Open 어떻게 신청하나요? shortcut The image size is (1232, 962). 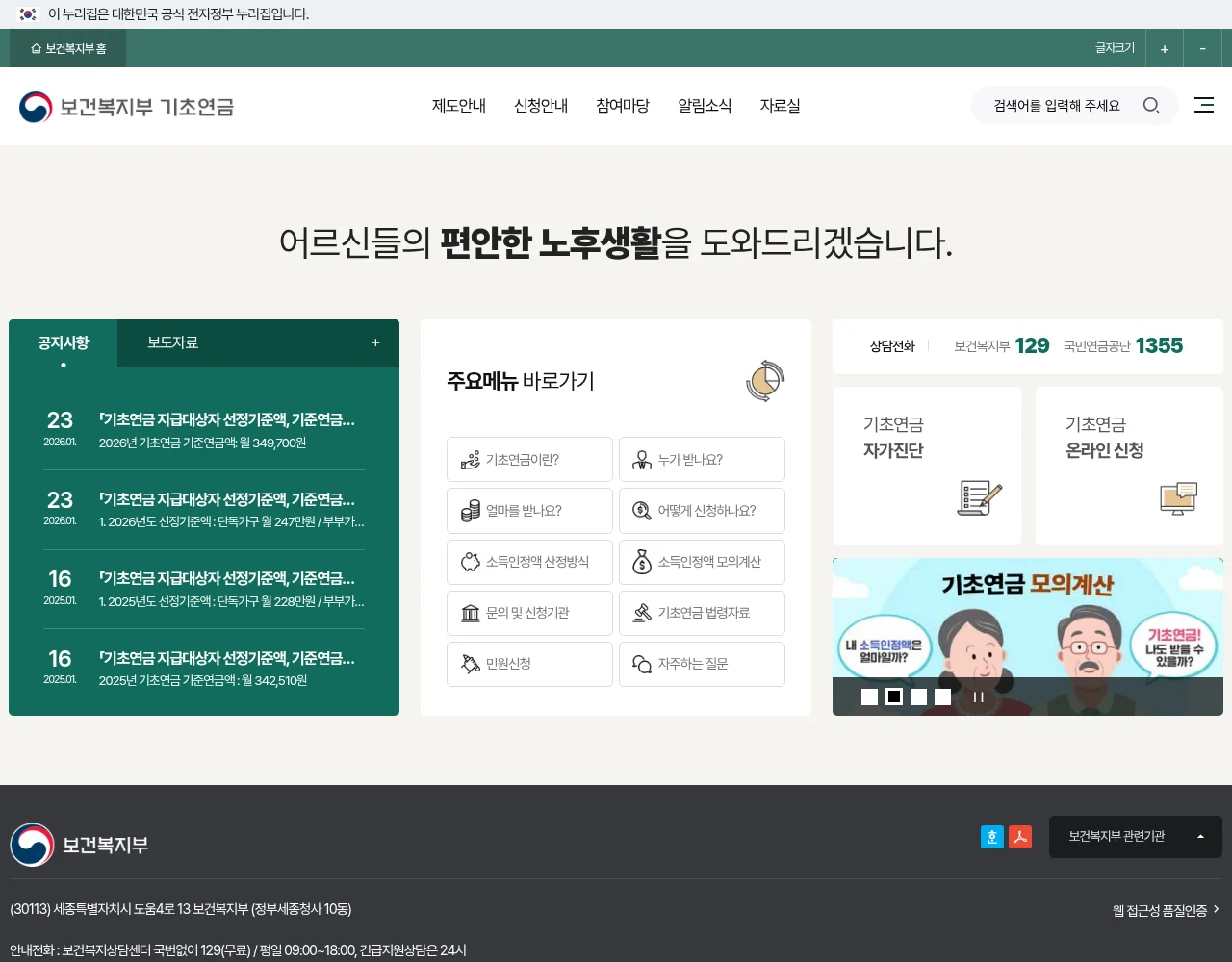pyautogui.click(x=702, y=511)
